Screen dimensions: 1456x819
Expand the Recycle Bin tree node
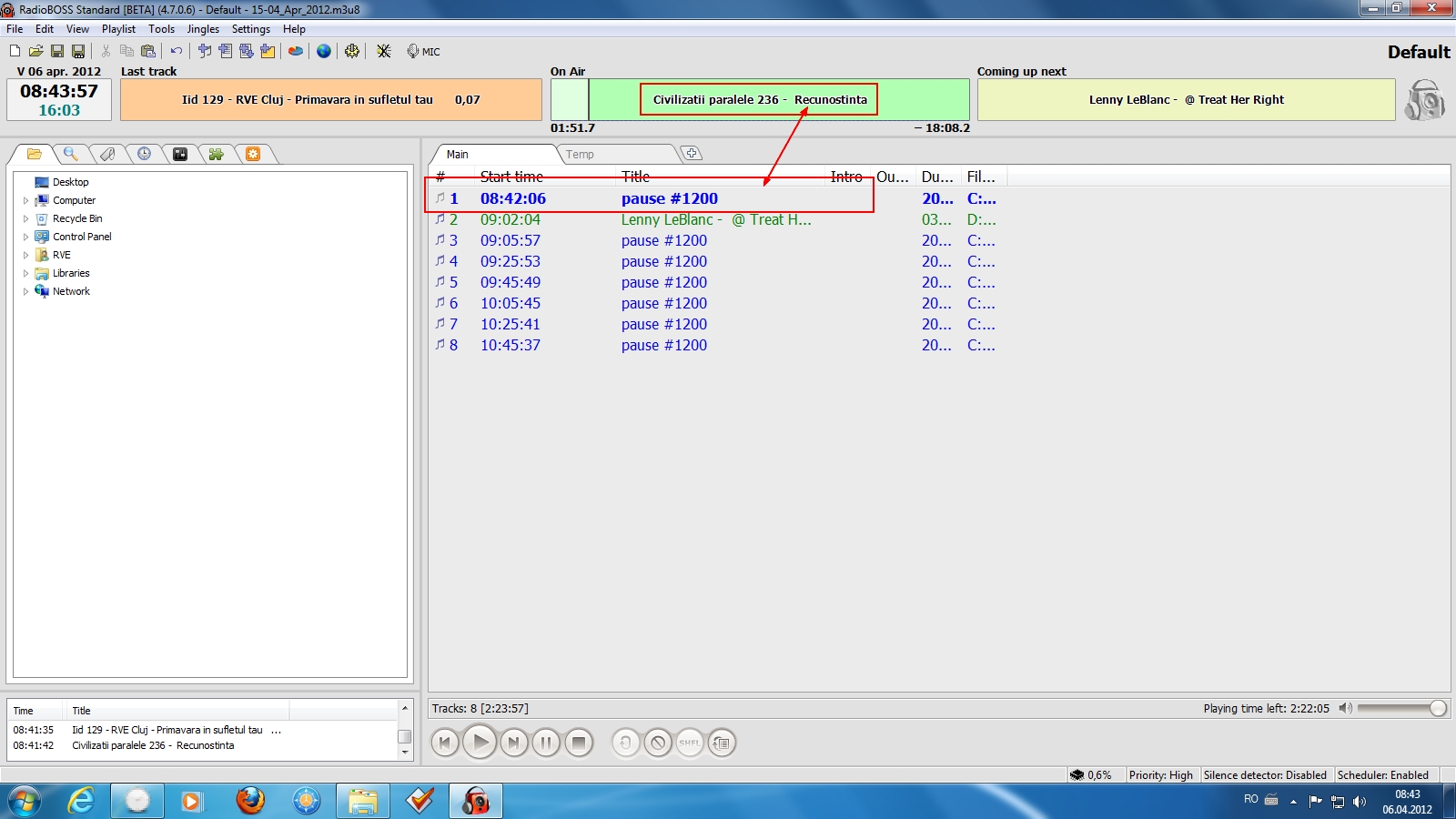pos(25,218)
